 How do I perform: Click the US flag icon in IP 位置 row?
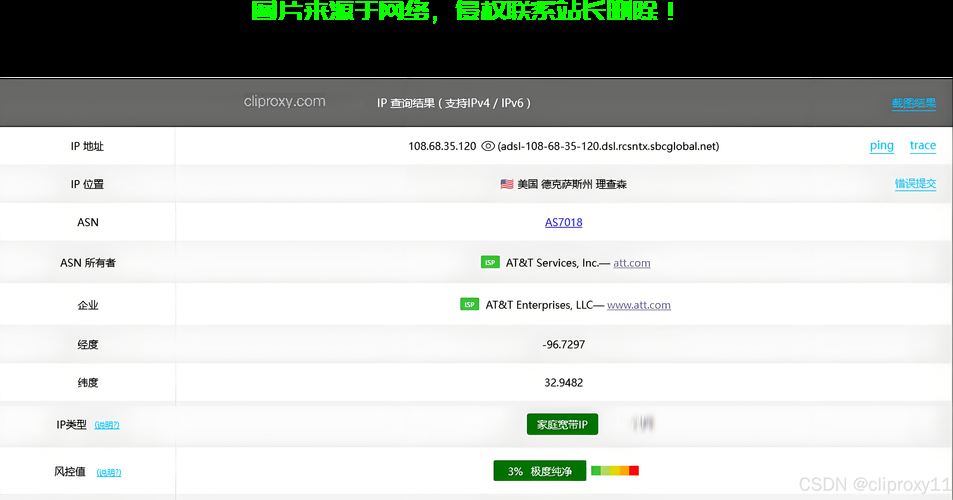coord(506,184)
